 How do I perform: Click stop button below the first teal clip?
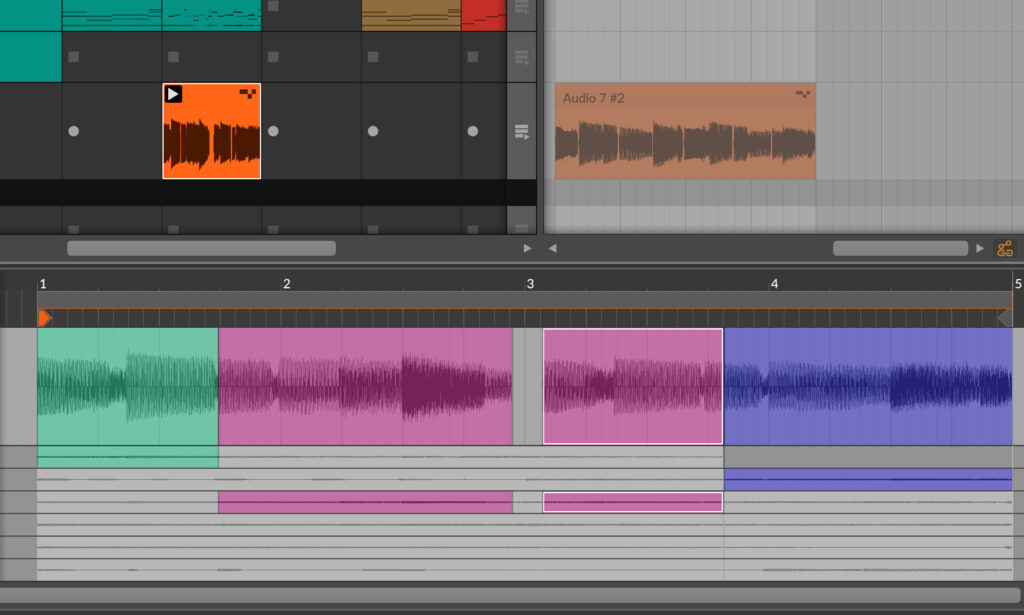(74, 57)
